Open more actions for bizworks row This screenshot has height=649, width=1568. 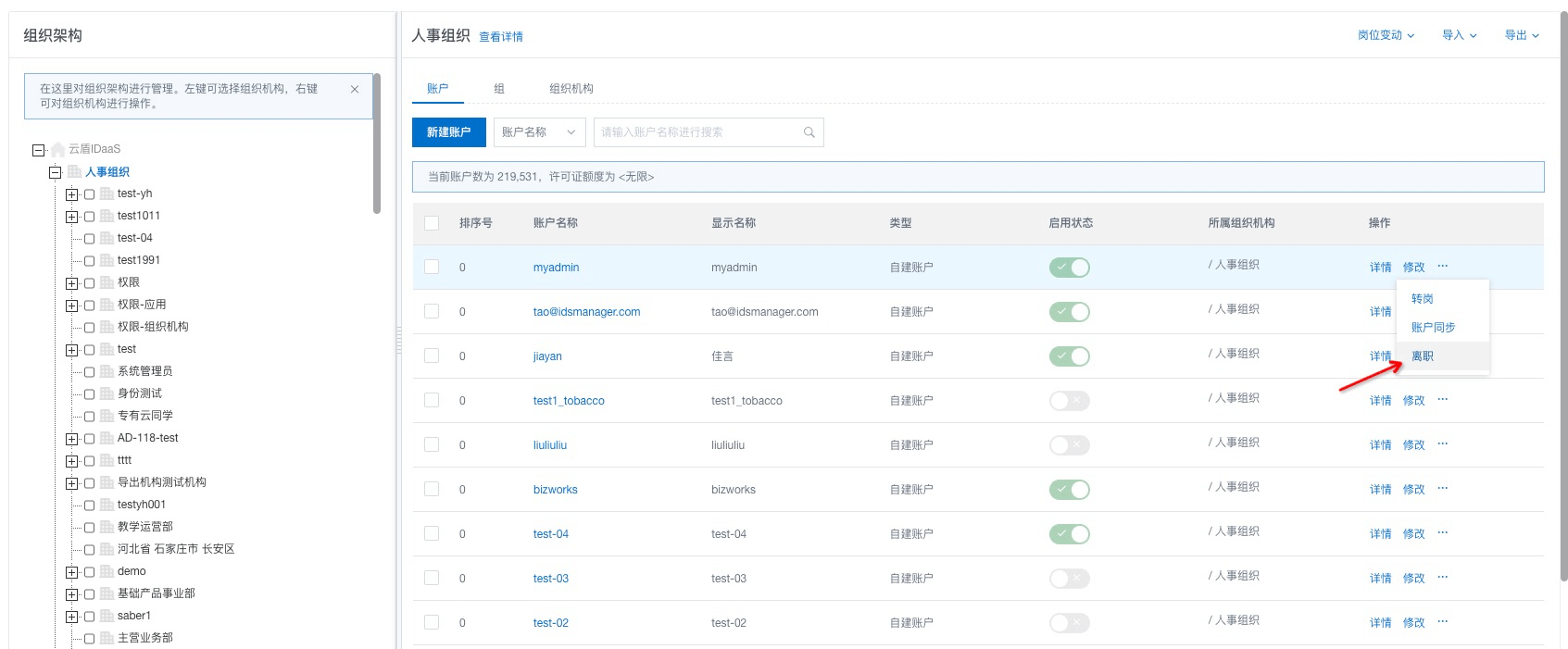1442,489
